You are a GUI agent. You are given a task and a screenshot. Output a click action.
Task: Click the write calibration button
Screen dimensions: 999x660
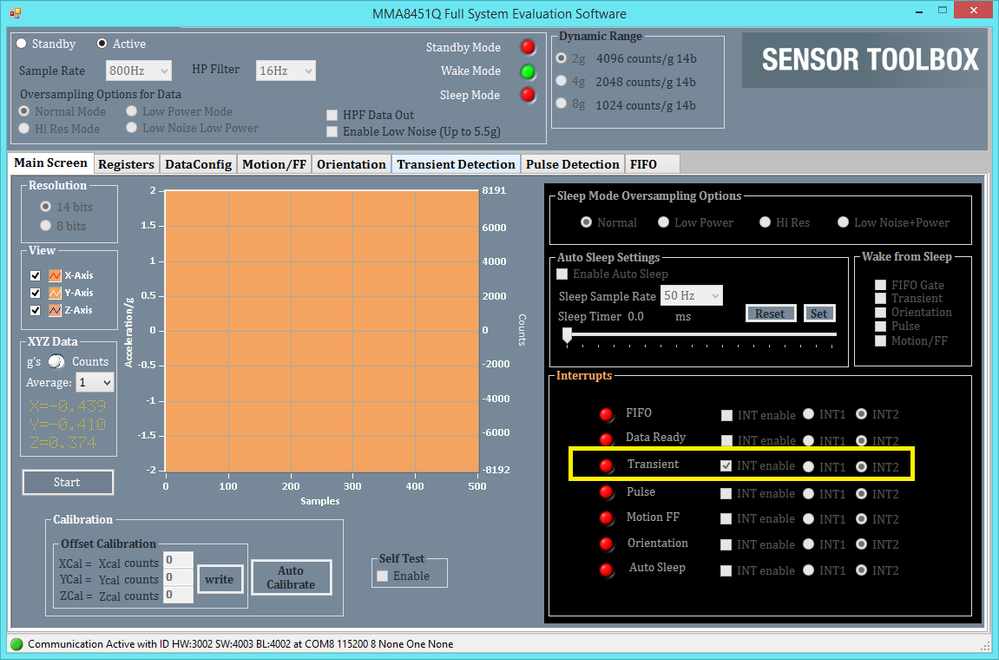tap(219, 579)
